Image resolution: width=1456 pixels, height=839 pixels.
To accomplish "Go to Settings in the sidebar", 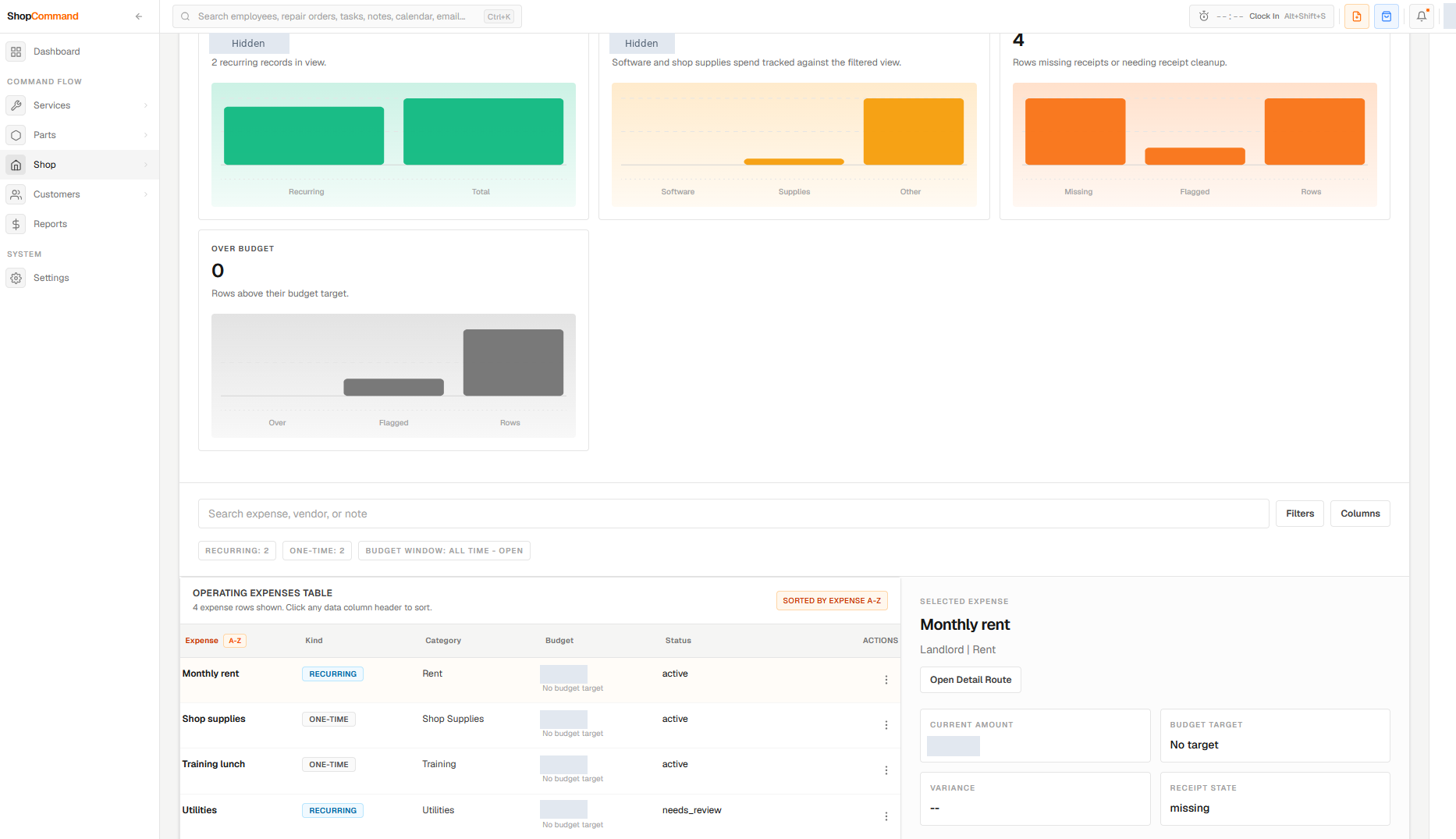I will click(x=80, y=278).
